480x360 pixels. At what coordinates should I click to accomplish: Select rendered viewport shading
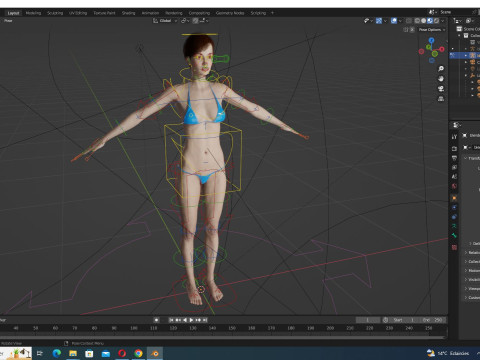436,21
